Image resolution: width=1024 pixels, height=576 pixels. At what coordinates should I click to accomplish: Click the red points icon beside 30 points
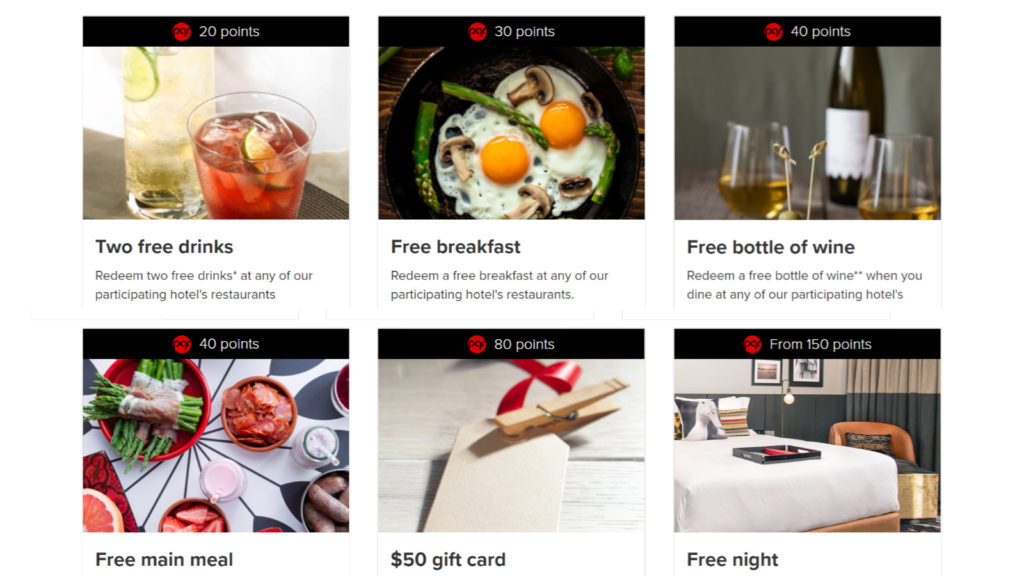(x=477, y=31)
